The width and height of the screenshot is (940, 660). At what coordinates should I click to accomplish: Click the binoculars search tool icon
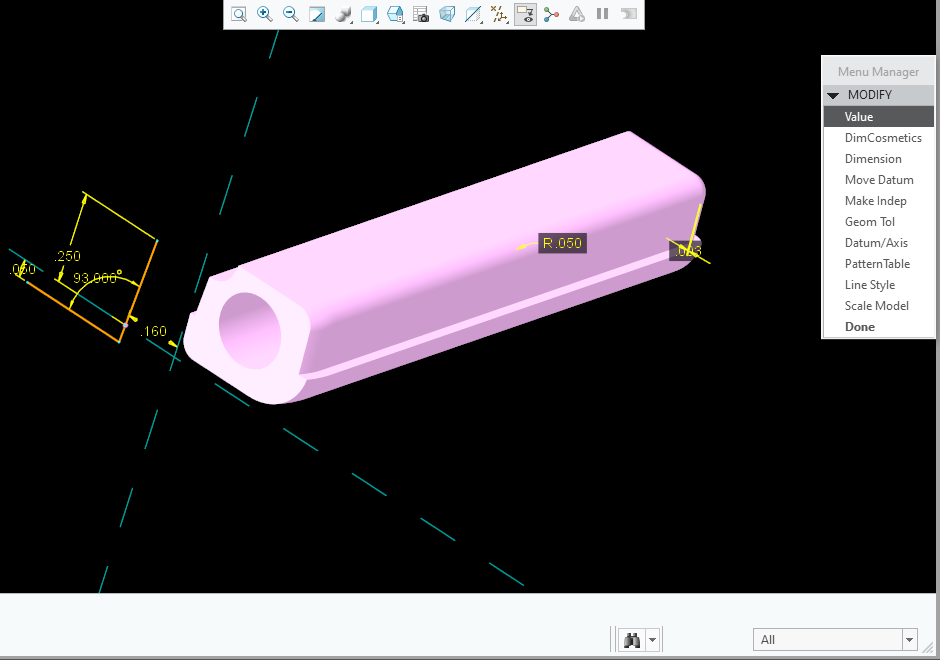click(631, 640)
